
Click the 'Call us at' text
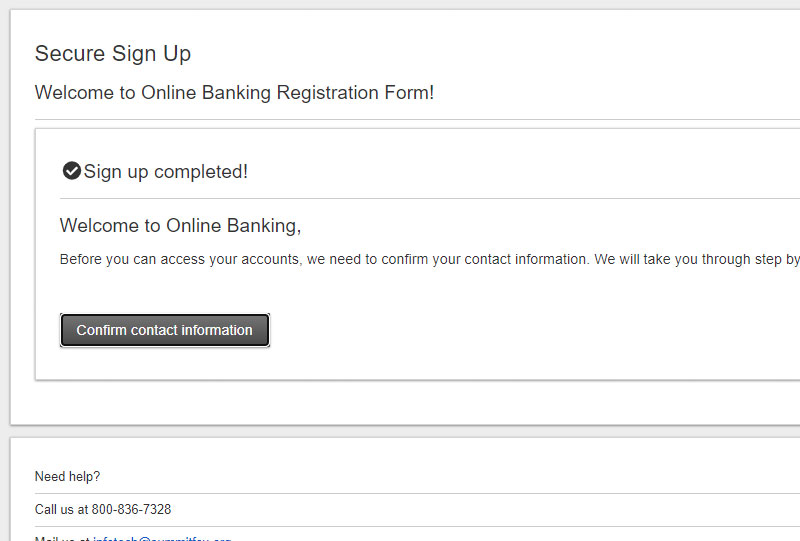pos(62,509)
